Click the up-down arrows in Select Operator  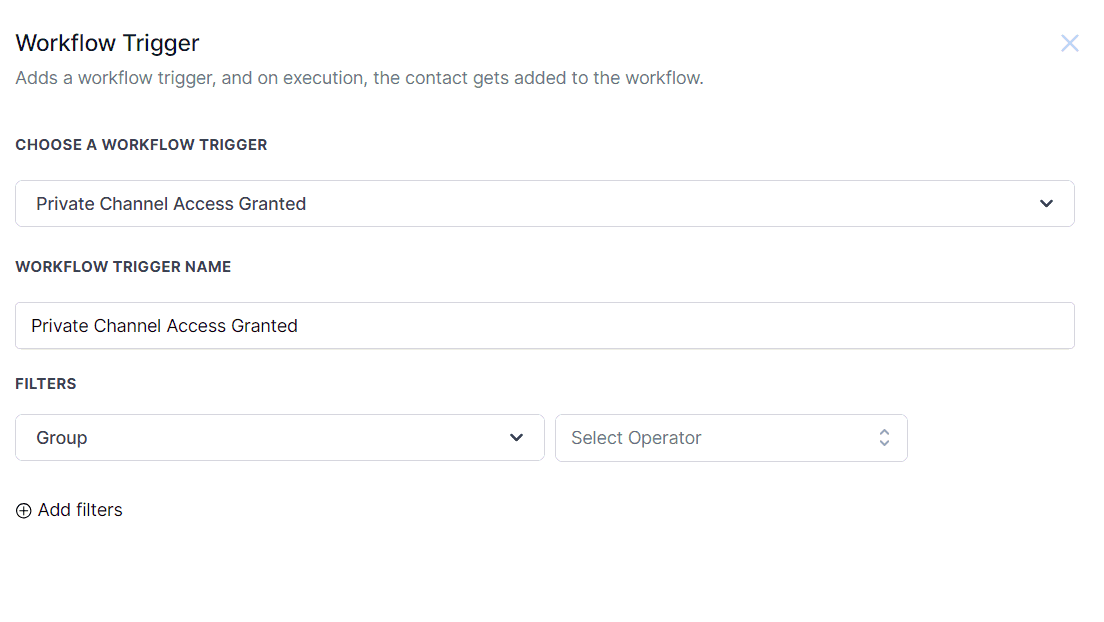884,438
